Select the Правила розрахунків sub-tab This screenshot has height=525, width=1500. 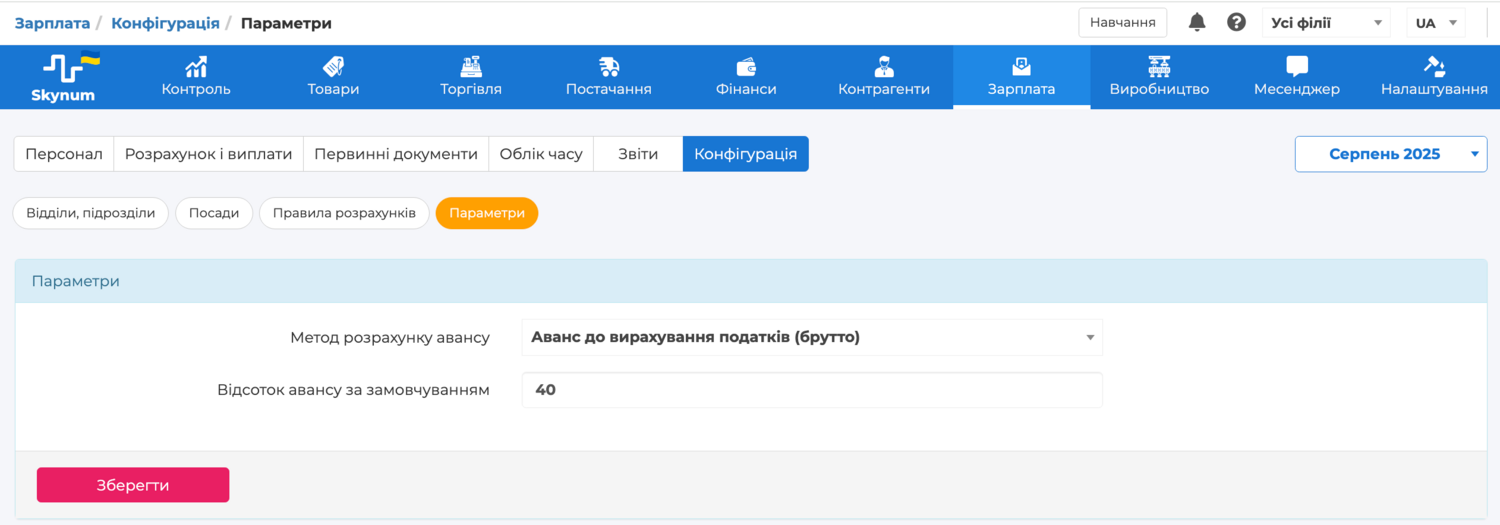[344, 213]
